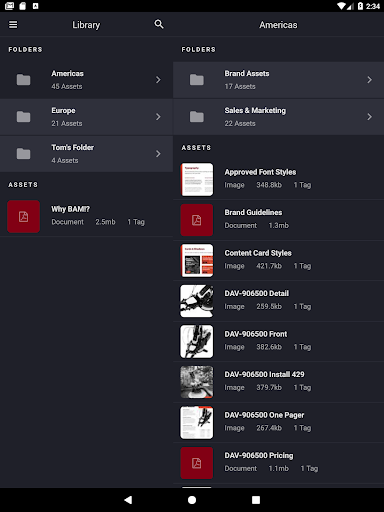Click the 2.5mb size of Why BAM!?
The image size is (384, 512).
(105, 222)
